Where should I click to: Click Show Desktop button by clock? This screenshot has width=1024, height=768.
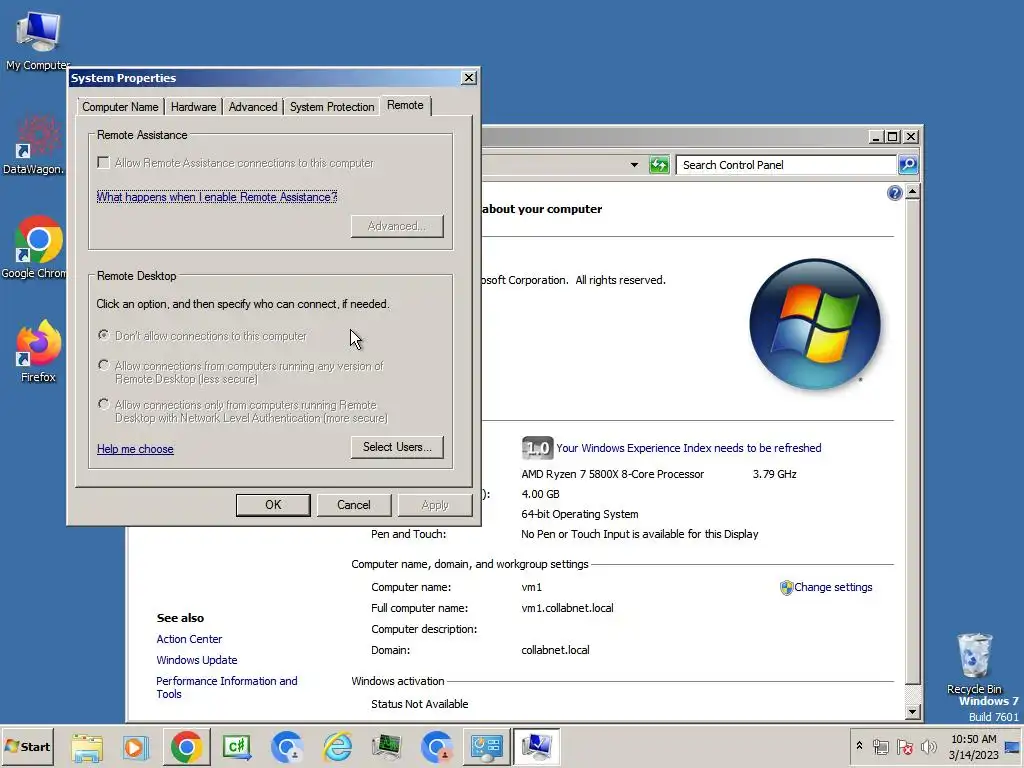(x=1013, y=747)
